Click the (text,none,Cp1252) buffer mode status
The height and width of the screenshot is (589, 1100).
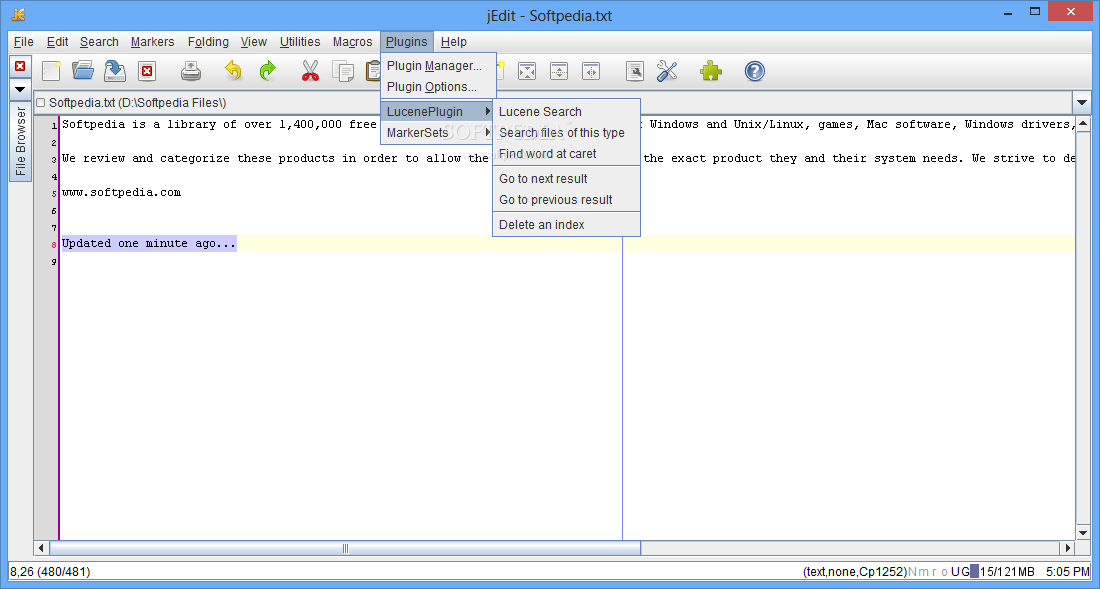point(855,571)
